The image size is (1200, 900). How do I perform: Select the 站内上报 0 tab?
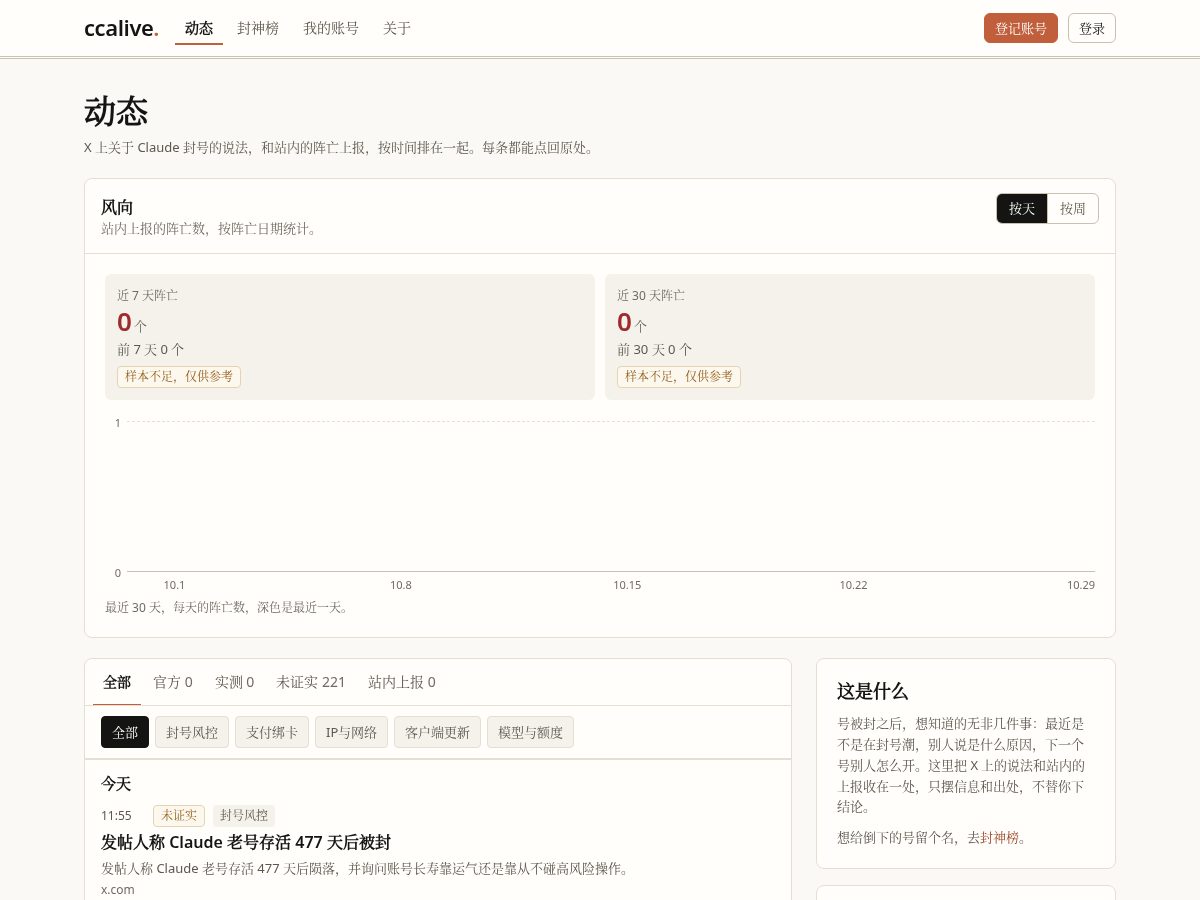[402, 682]
